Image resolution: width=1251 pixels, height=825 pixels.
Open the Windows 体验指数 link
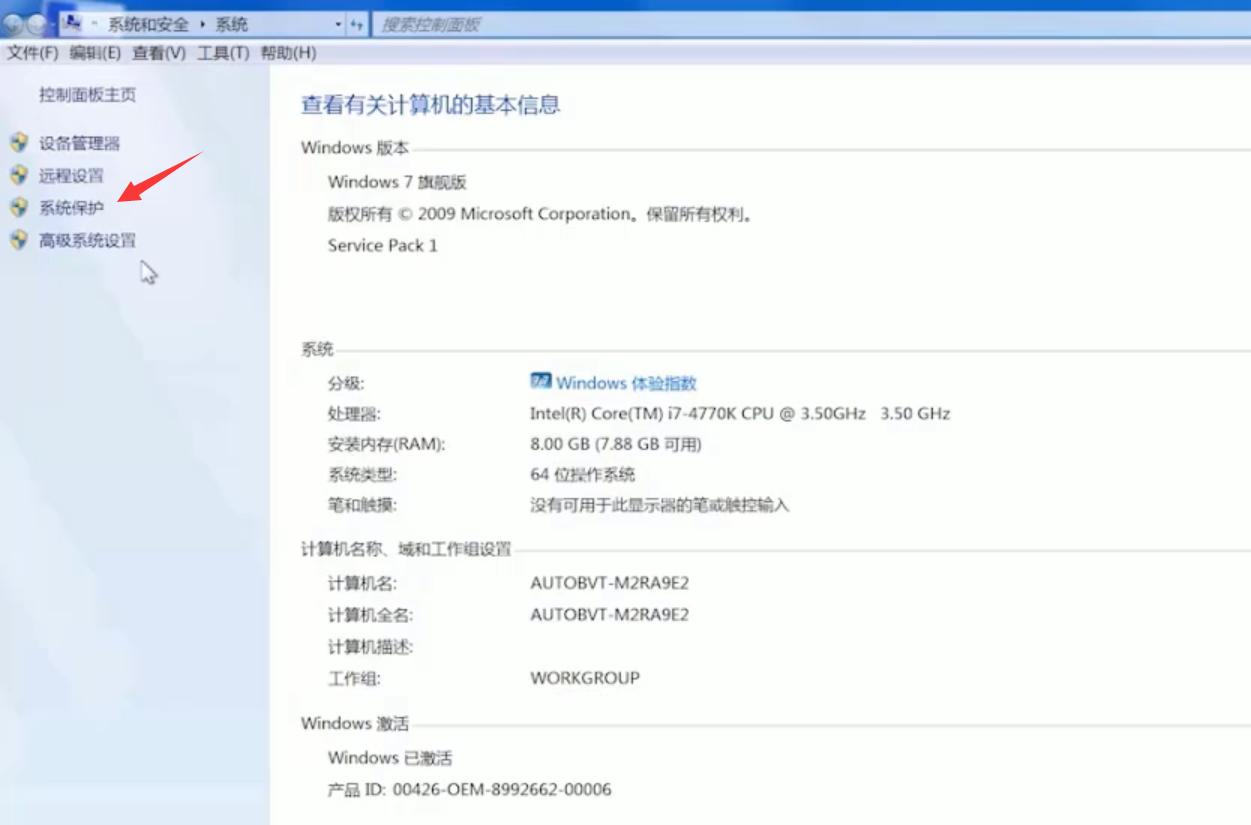click(x=625, y=382)
